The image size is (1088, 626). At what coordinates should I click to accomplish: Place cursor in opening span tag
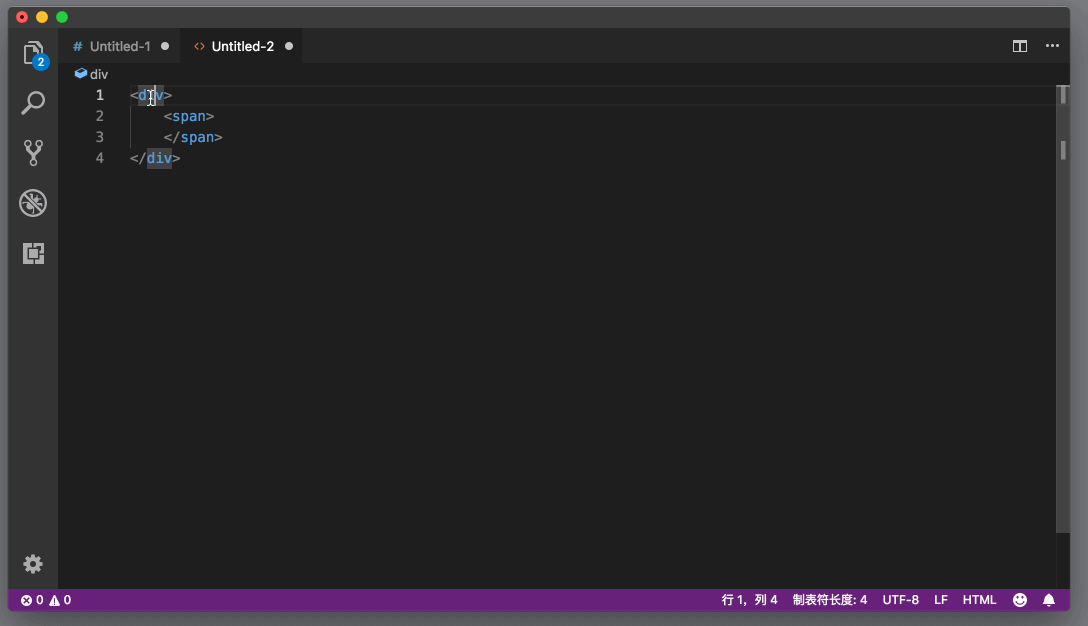point(189,117)
